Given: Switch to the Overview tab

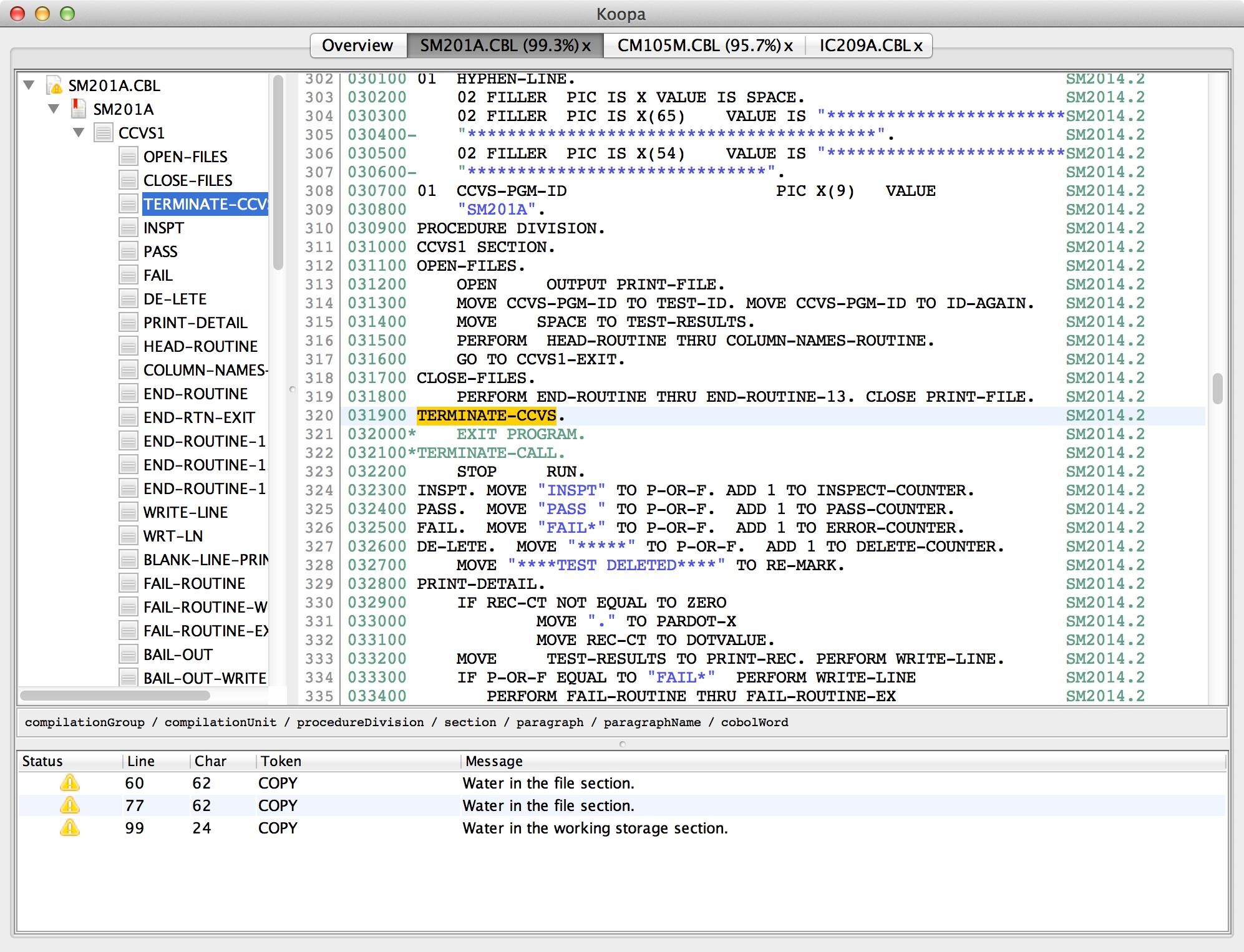Looking at the screenshot, I should point(357,46).
